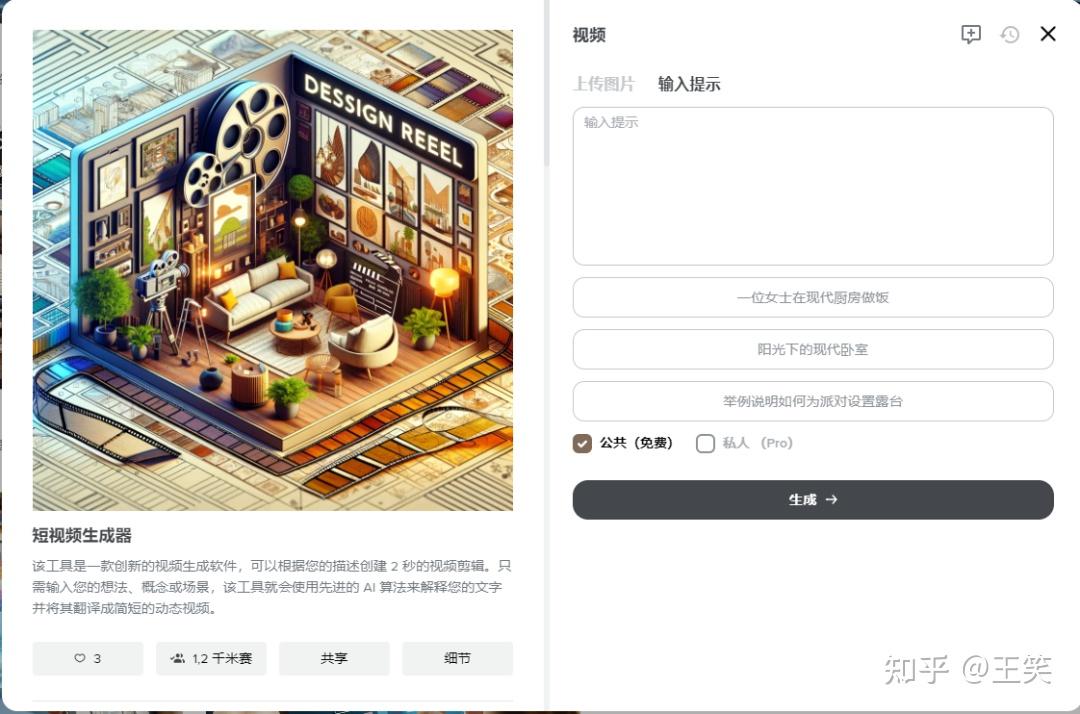Click the arrow on the 生成 button

(x=831, y=499)
